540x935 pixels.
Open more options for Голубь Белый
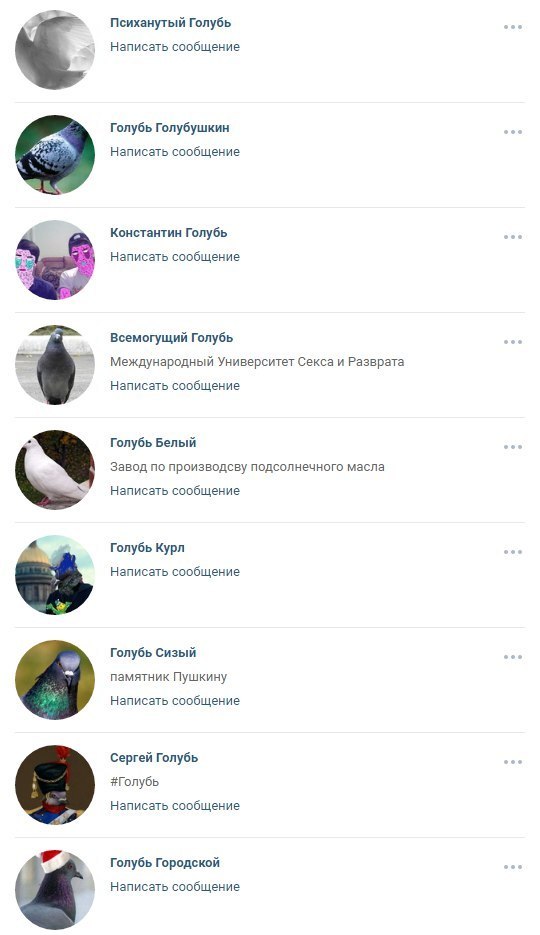[513, 447]
